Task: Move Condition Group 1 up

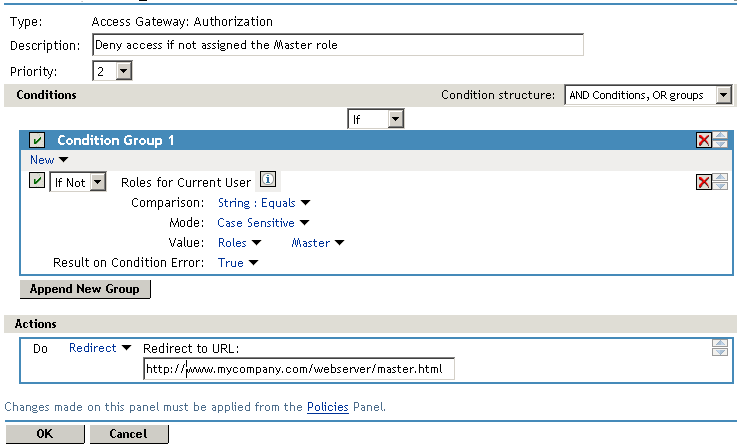Action: (x=719, y=136)
